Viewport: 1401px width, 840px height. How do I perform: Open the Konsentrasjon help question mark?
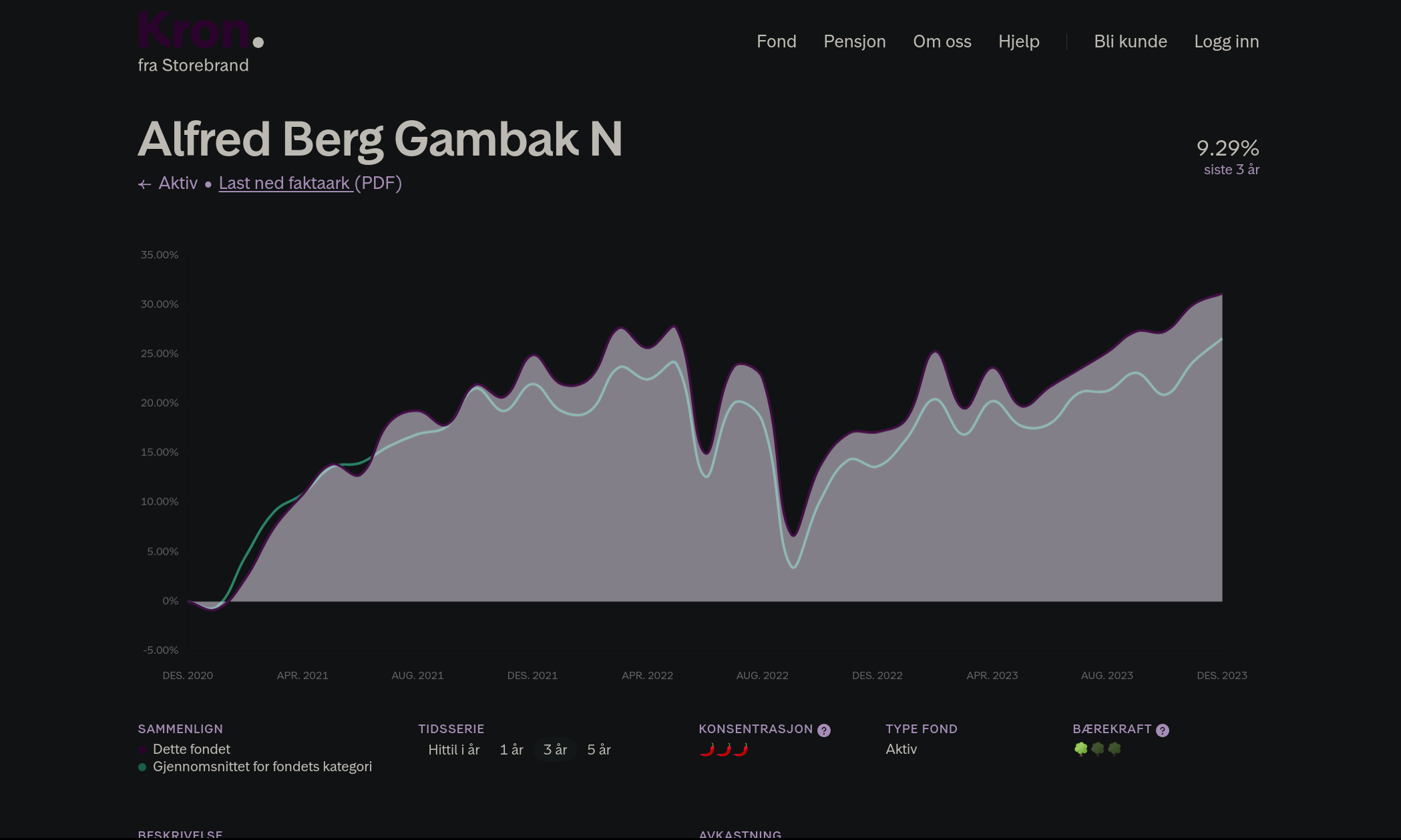(824, 730)
